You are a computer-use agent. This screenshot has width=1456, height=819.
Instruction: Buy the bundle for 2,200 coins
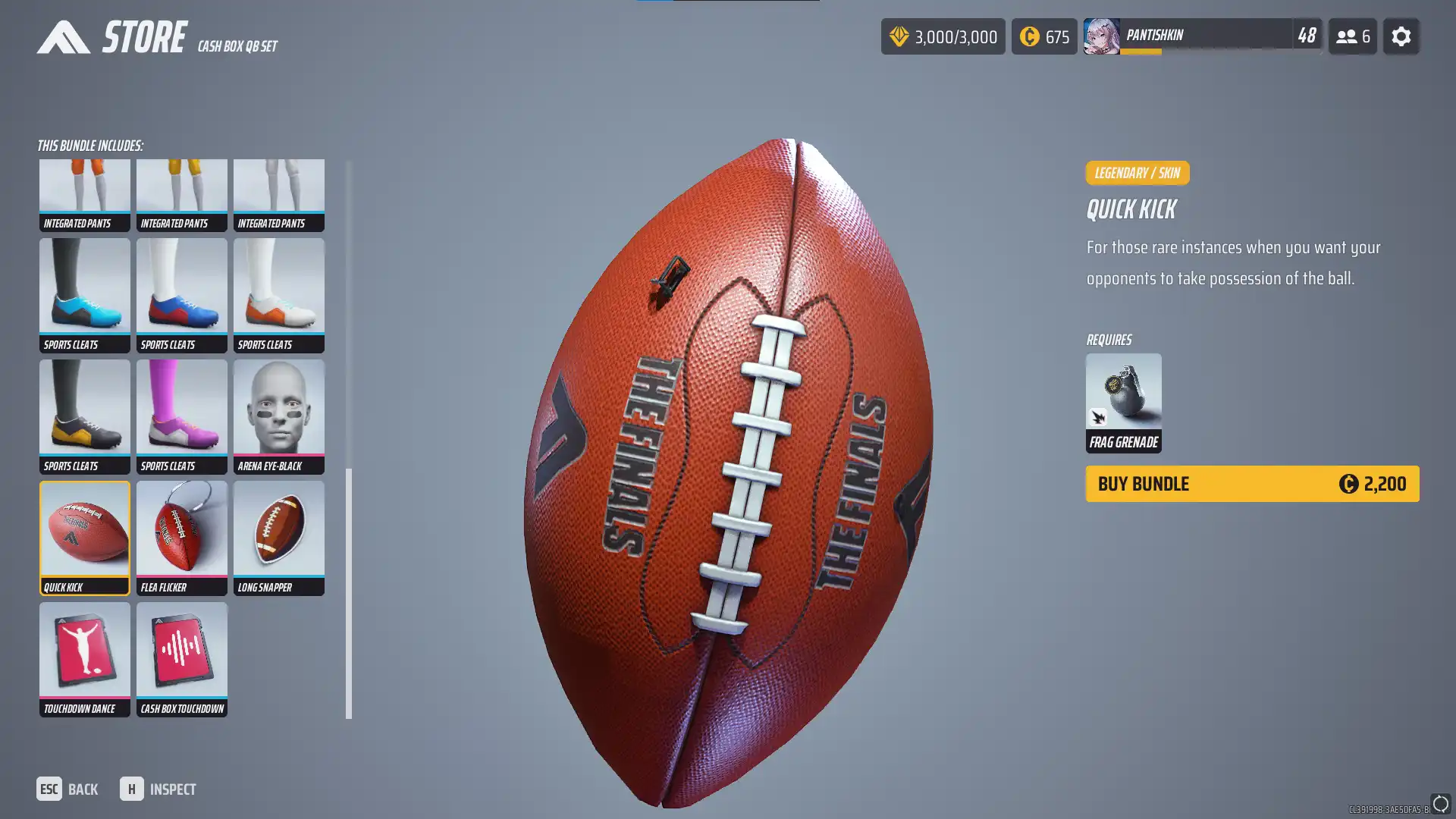[1252, 484]
